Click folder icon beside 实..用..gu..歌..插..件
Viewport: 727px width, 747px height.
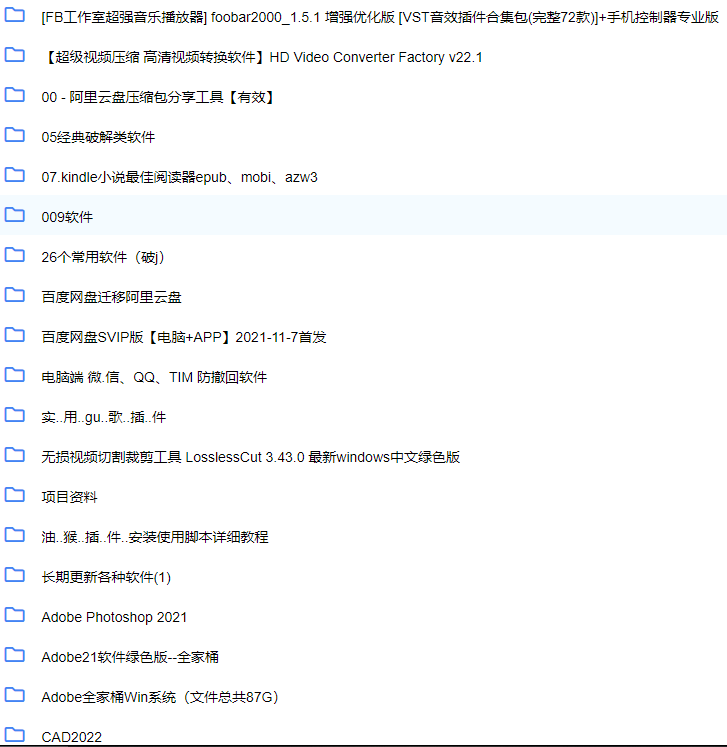pos(14,415)
